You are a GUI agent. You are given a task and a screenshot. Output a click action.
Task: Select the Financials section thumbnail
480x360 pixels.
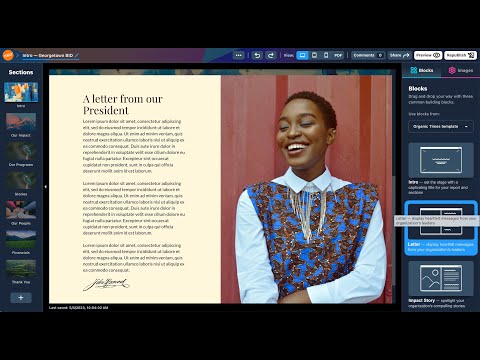(21, 240)
